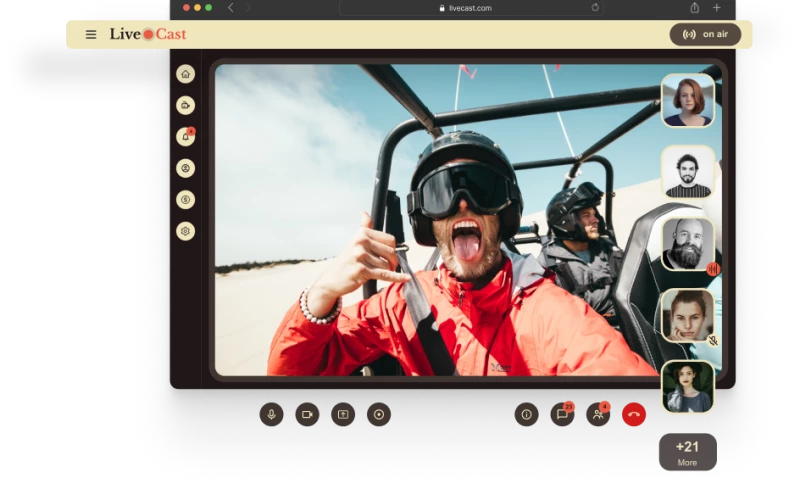
Task: Open the camera section in sidebar
Action: [x=185, y=105]
